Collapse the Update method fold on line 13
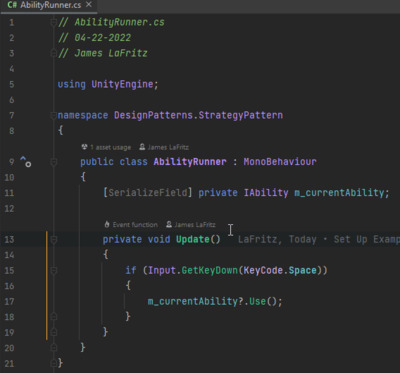 pyautogui.click(x=53, y=239)
